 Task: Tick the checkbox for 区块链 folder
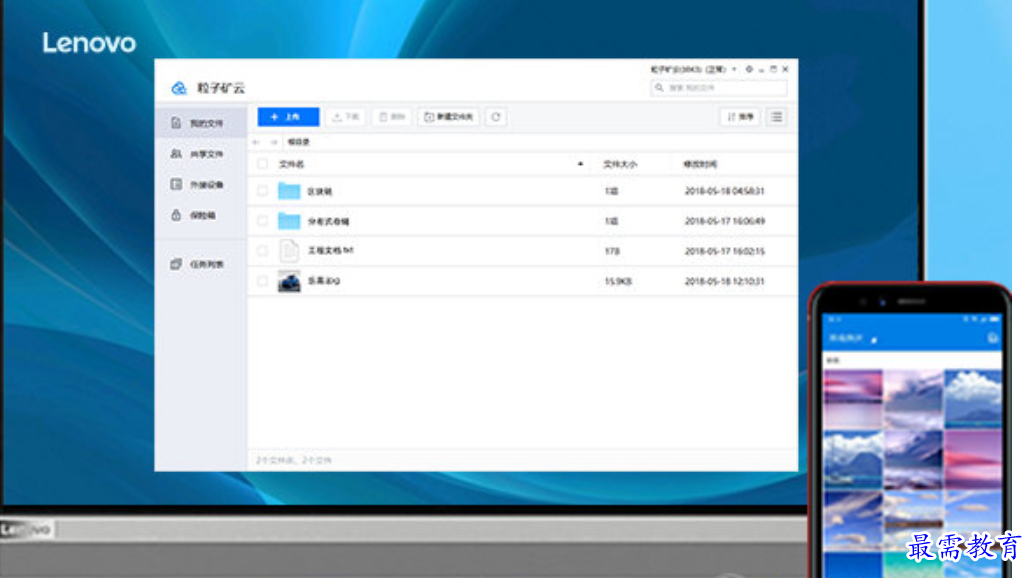(x=263, y=191)
